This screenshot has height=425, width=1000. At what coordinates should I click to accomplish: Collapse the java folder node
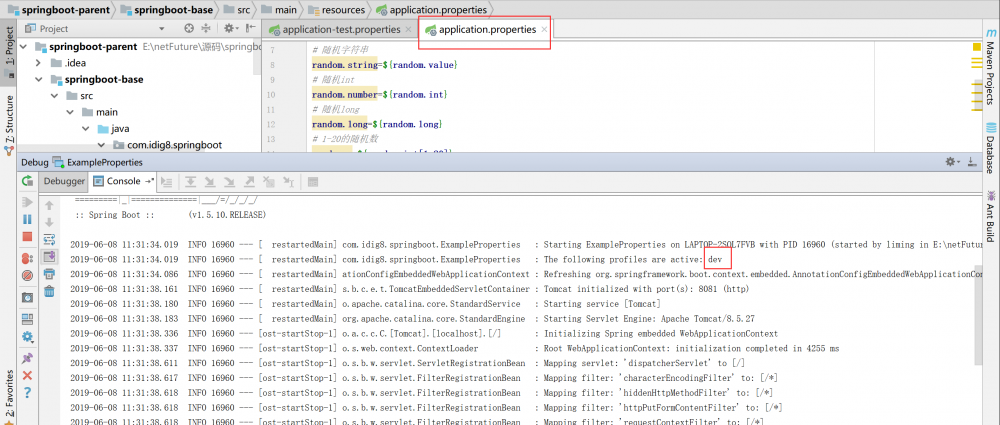click(x=85, y=129)
